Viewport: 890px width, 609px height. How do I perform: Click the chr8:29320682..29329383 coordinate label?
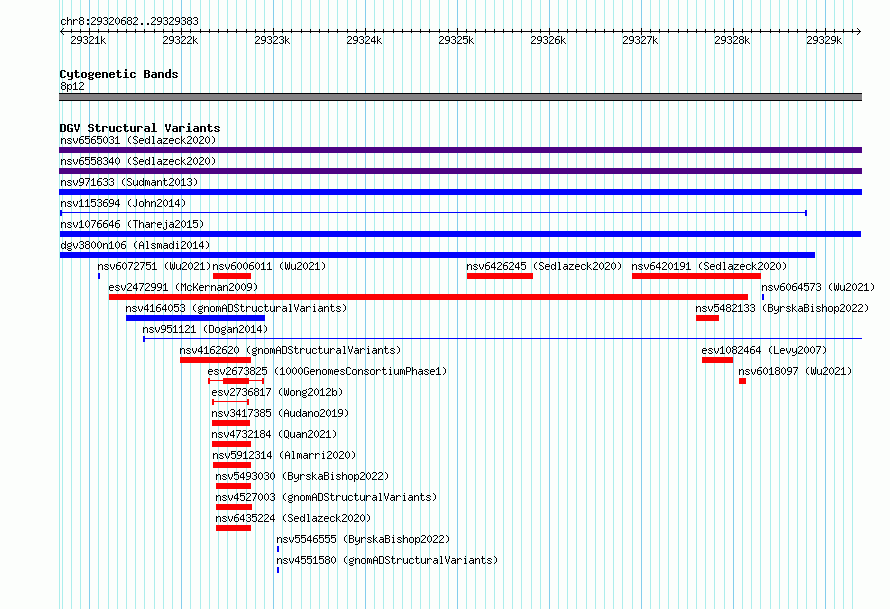129,22
